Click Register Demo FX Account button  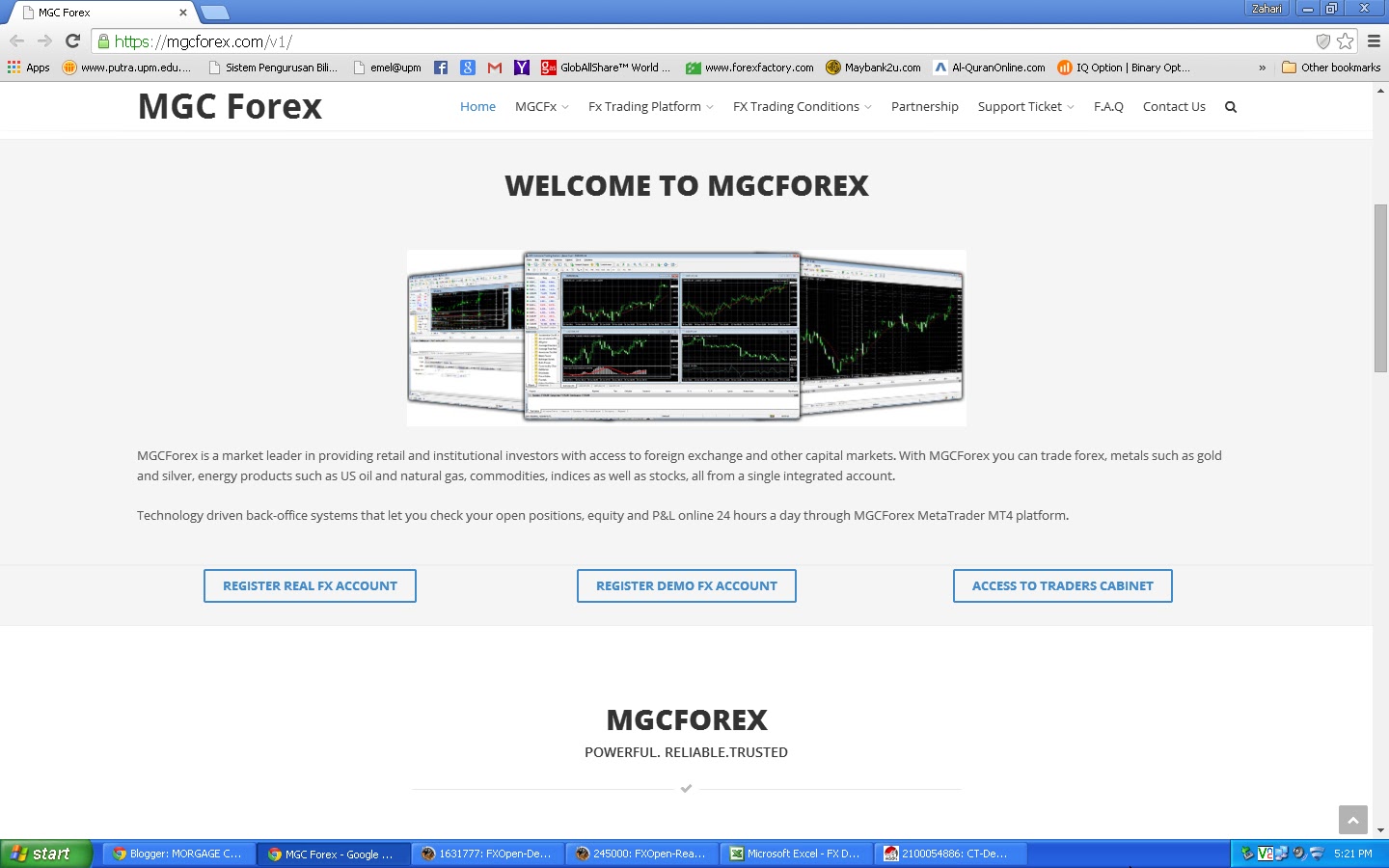coord(686,585)
